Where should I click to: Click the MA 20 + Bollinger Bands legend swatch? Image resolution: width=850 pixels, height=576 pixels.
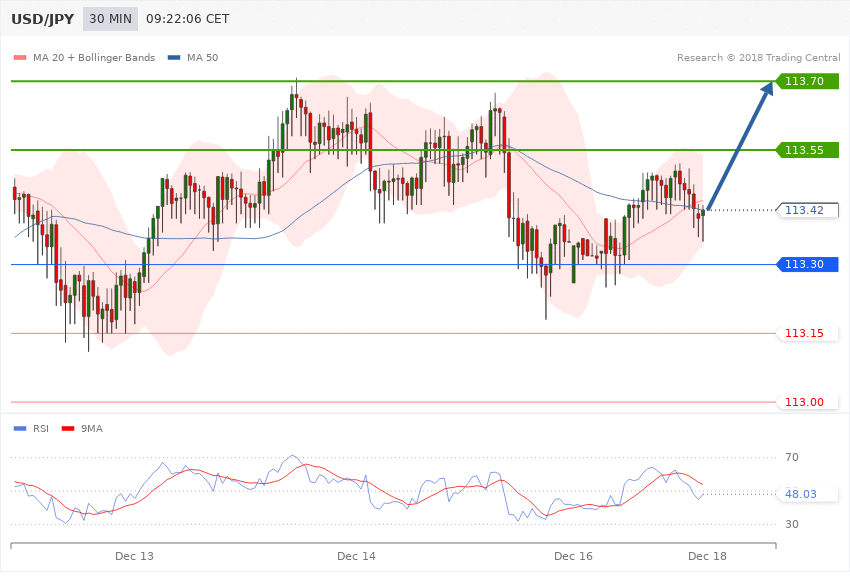pos(20,57)
